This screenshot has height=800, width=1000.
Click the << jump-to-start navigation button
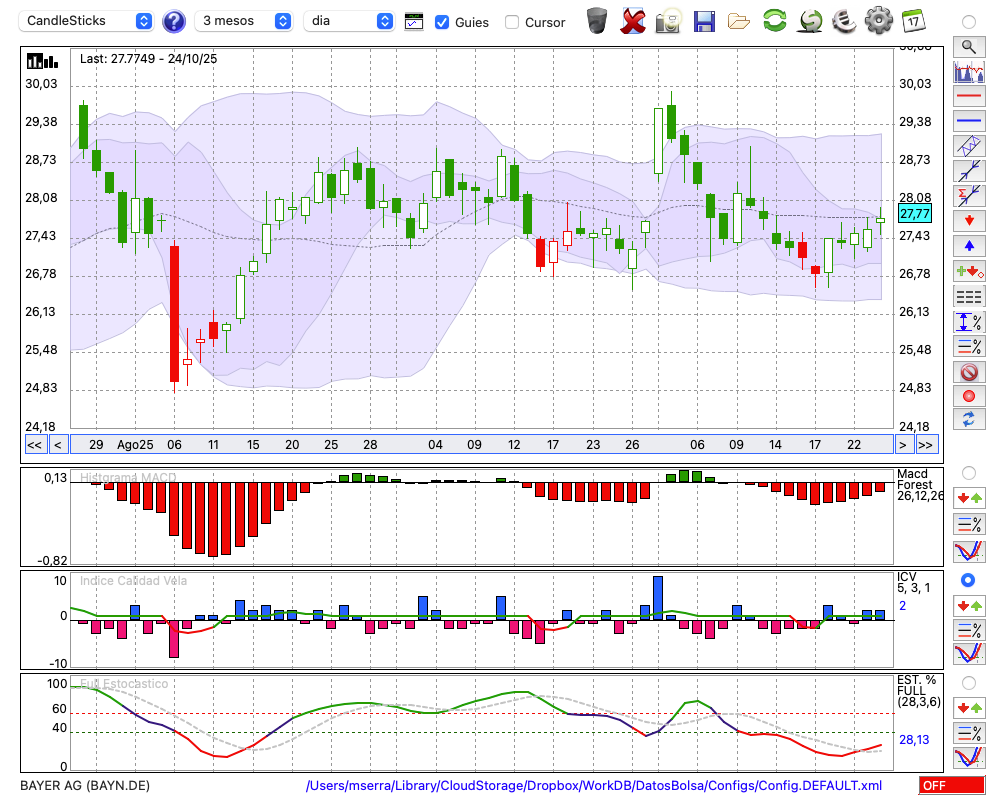pos(34,445)
